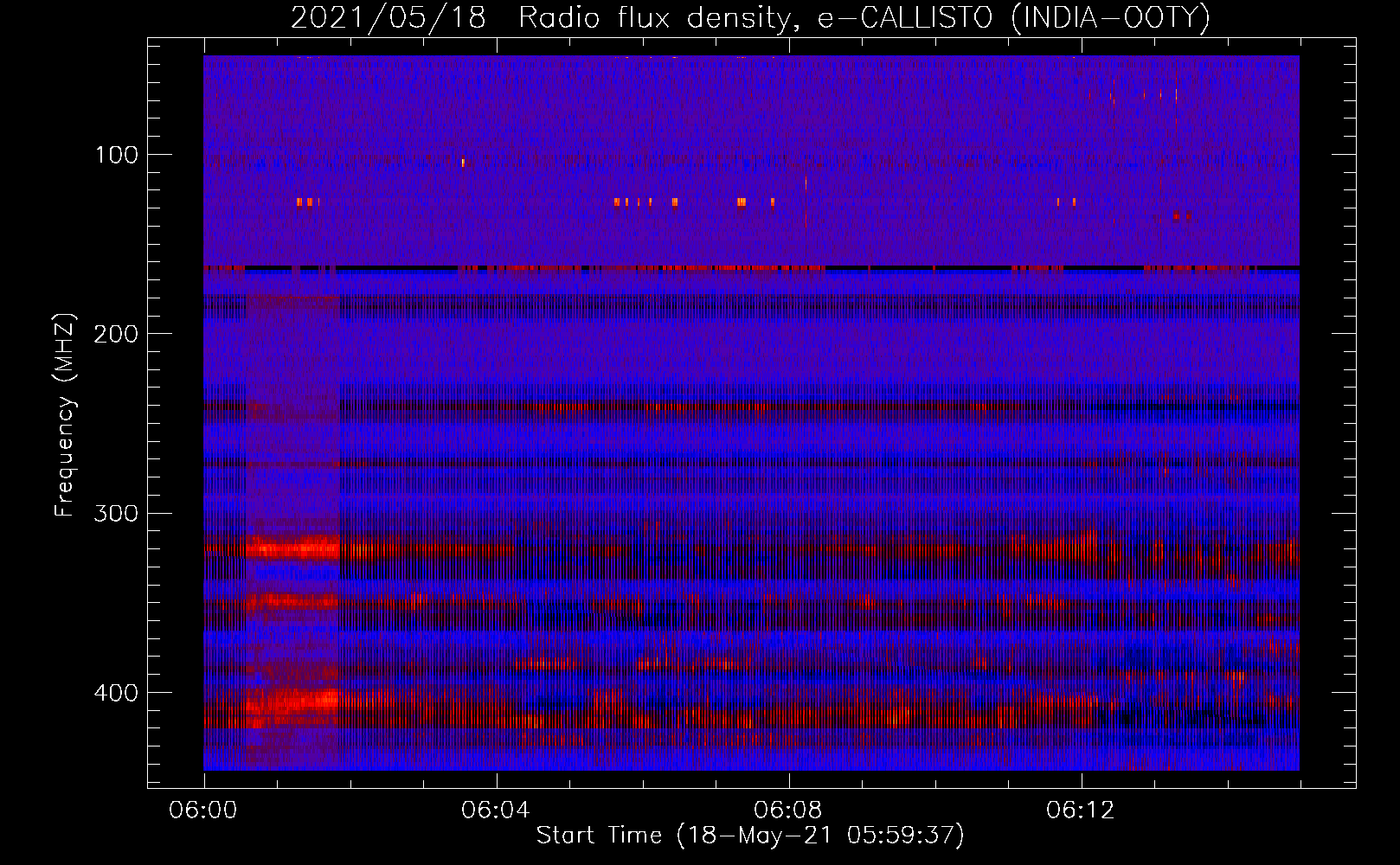This screenshot has height=865, width=1400.
Task: Click the 06:04 time tick label
Action: click(496, 810)
